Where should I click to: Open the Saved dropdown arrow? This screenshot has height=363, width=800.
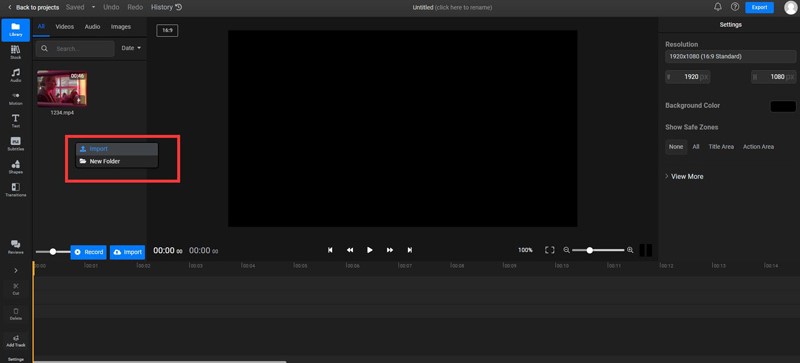coord(93,8)
